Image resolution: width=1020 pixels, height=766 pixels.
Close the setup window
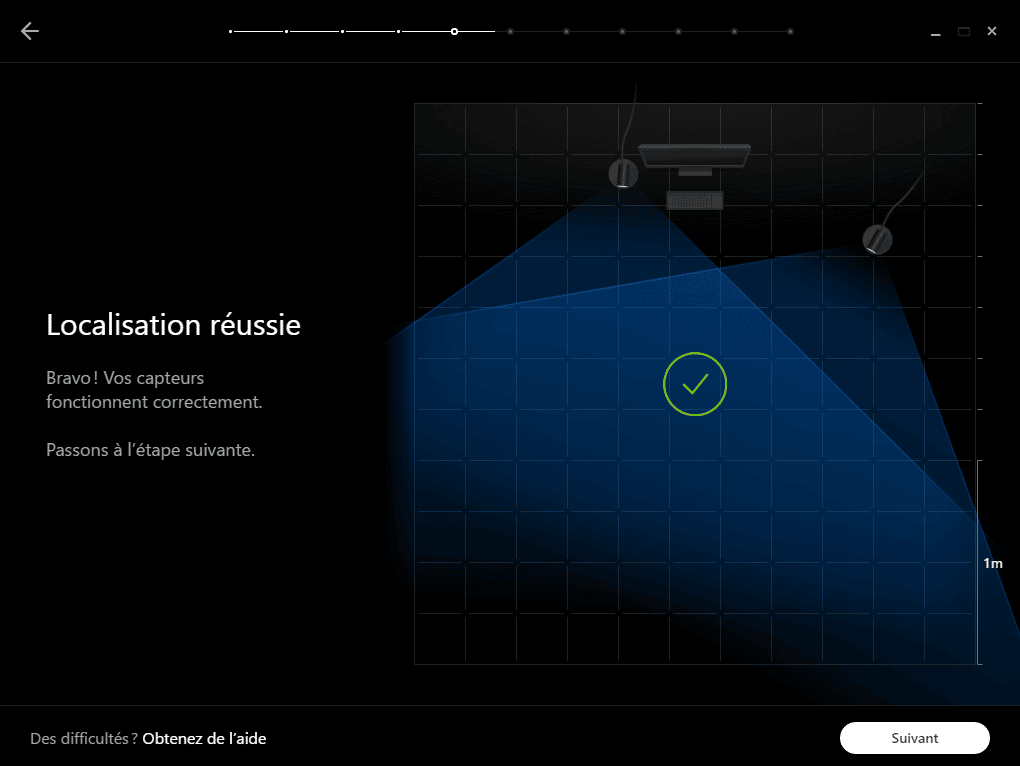(992, 32)
